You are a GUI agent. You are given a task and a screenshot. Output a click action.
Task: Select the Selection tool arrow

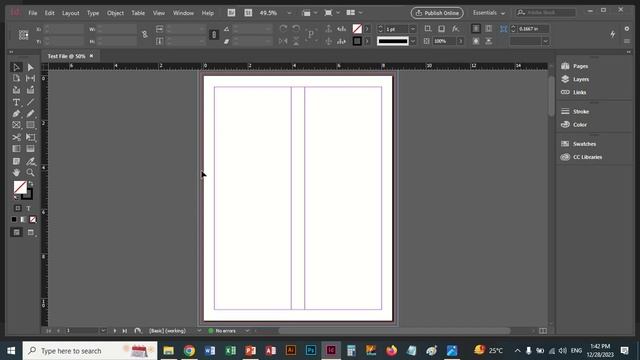(16, 67)
